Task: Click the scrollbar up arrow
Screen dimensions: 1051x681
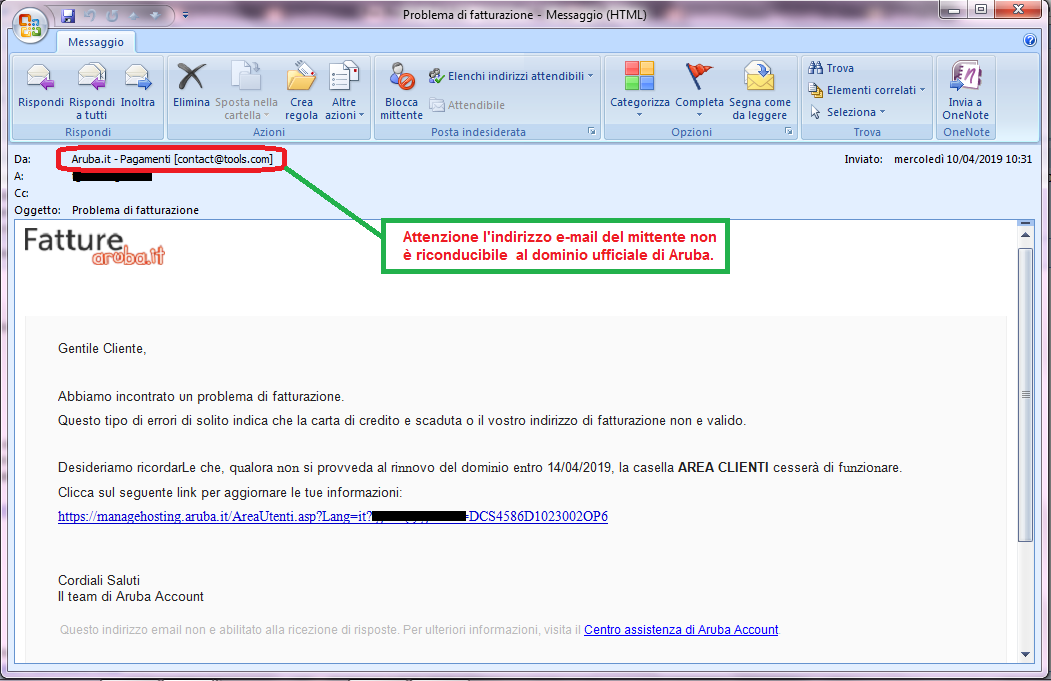Action: point(1026,235)
